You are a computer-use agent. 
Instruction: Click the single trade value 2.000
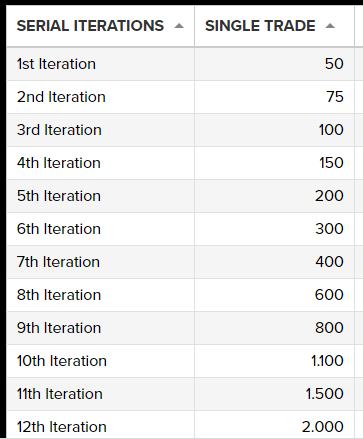click(x=322, y=427)
